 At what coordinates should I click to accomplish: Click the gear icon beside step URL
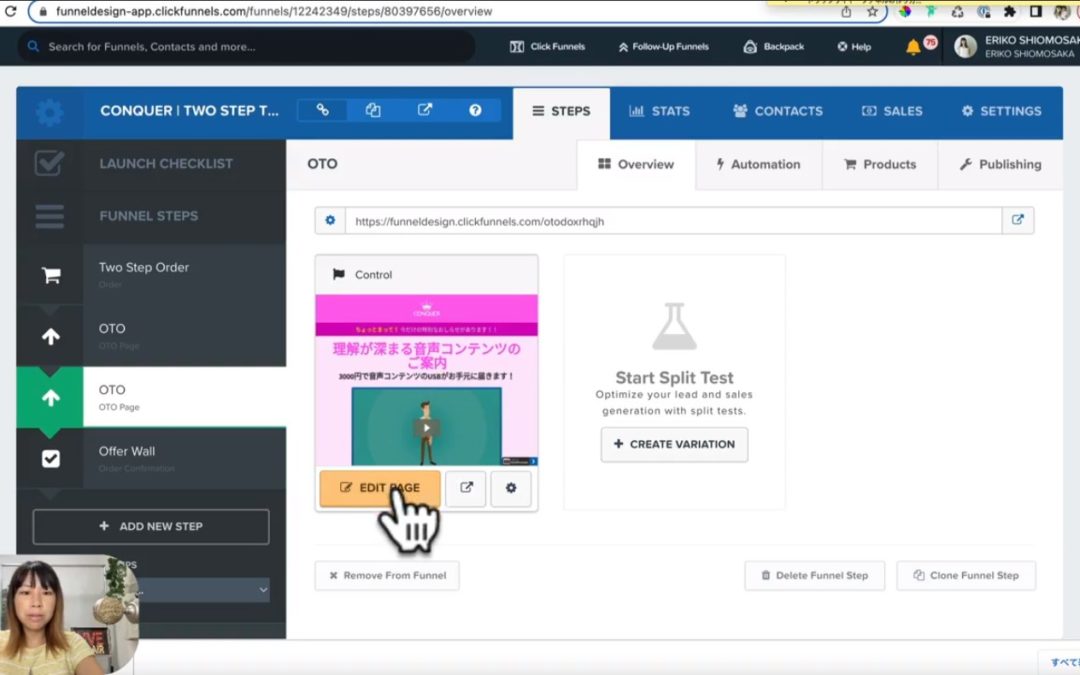click(x=330, y=221)
